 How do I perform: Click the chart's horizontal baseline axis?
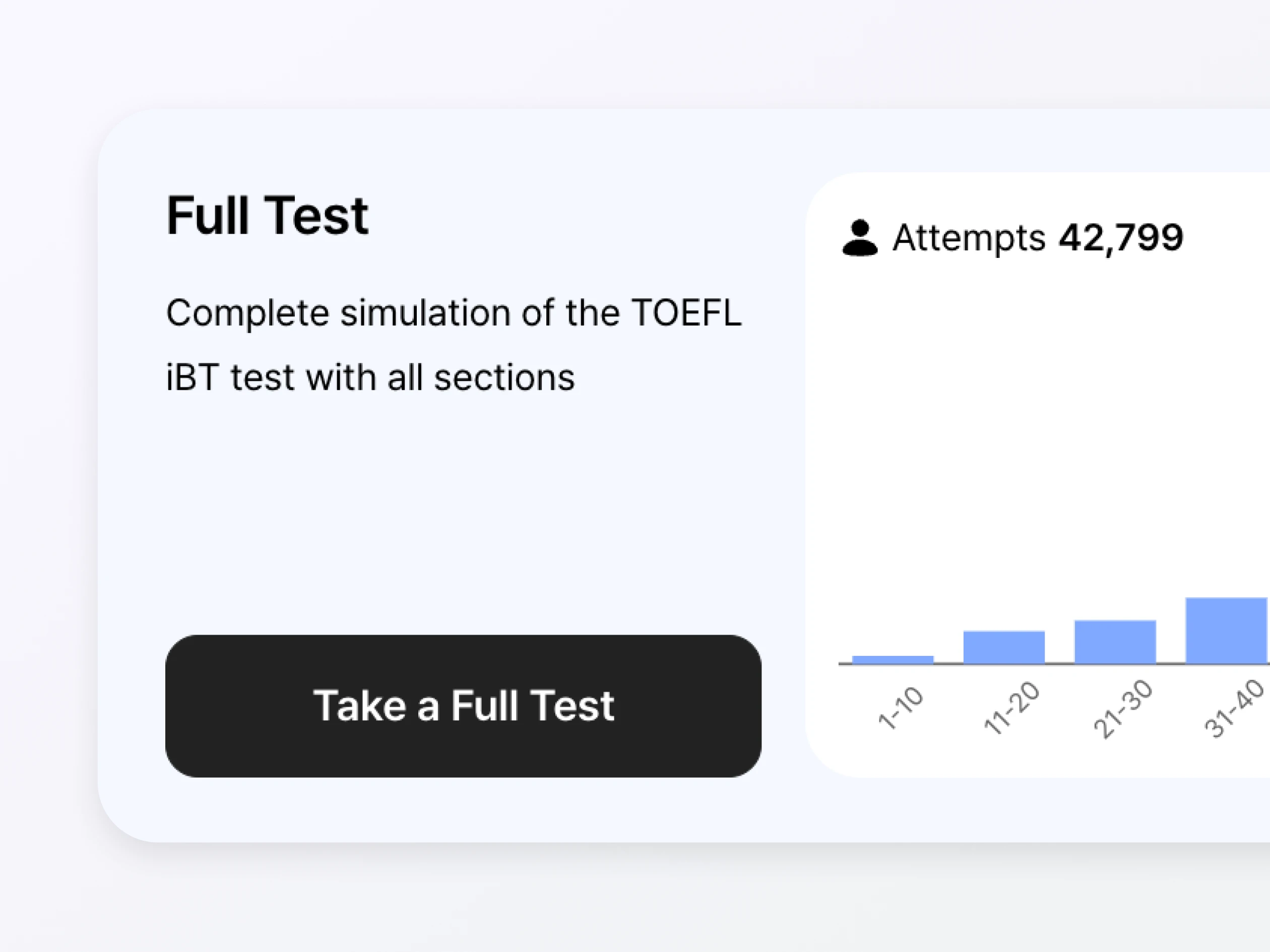click(x=947, y=664)
